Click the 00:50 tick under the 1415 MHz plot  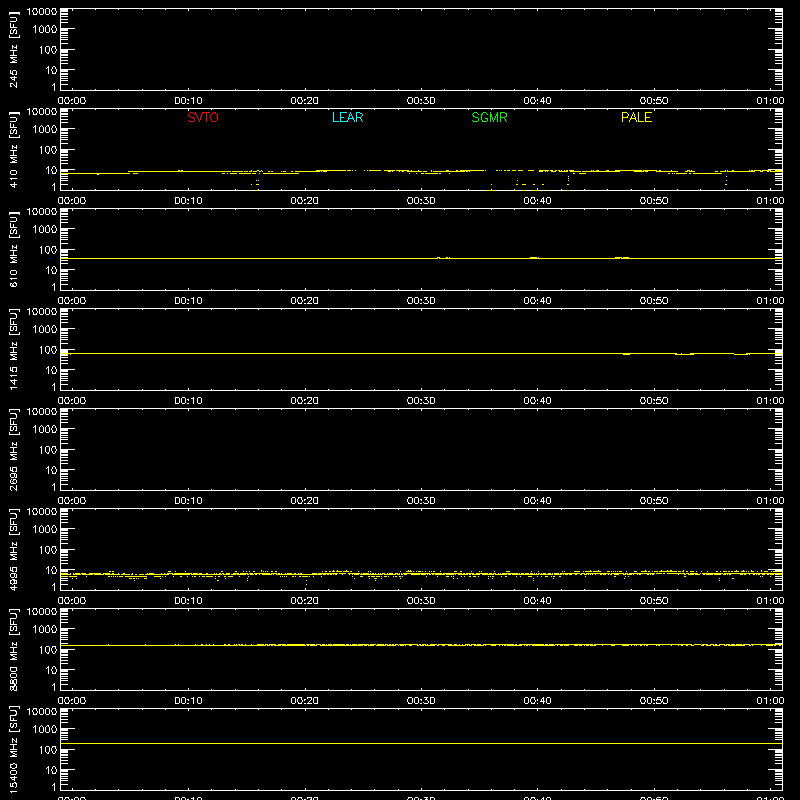(654, 401)
